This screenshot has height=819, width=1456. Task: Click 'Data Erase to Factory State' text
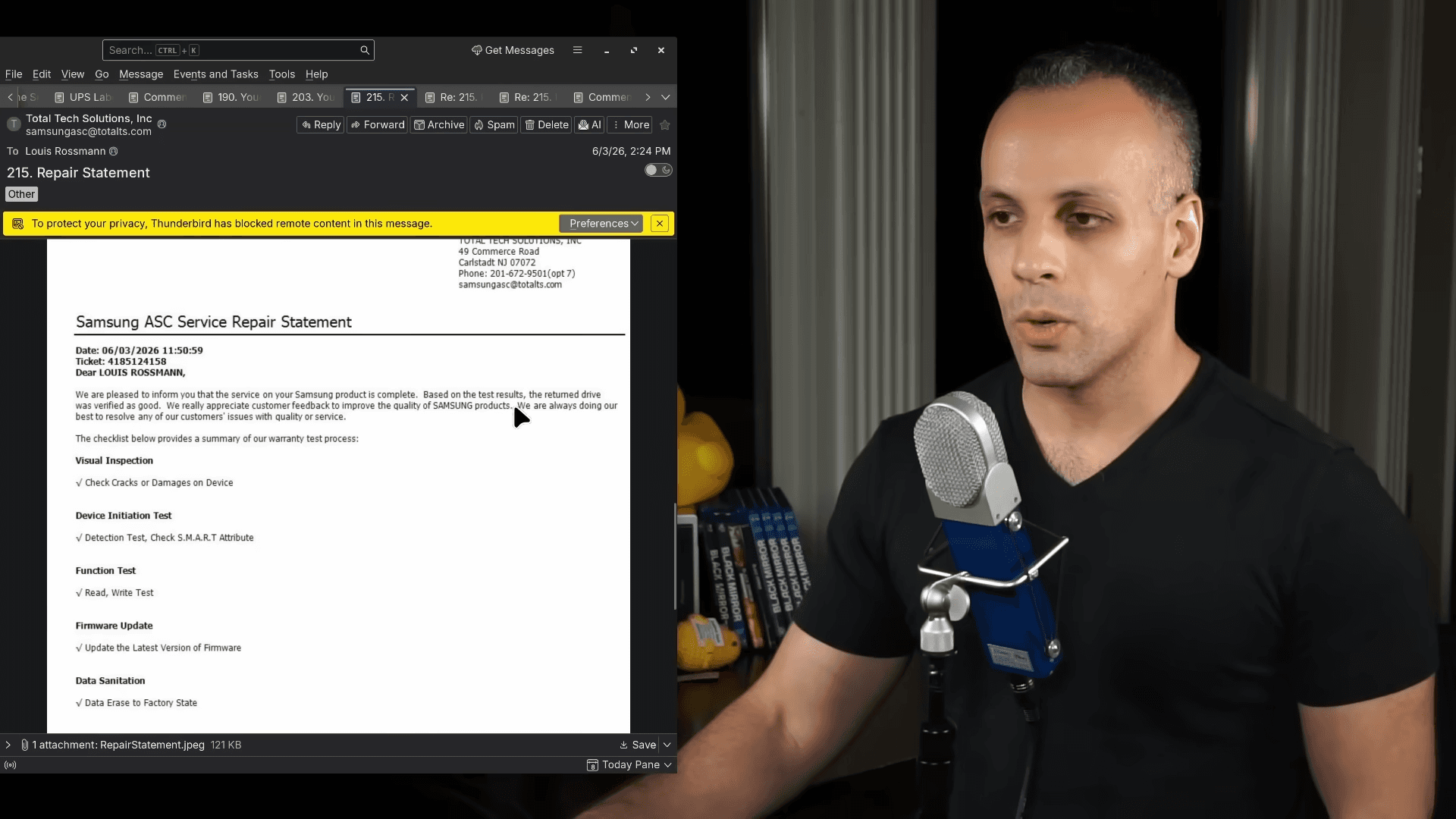tap(141, 703)
